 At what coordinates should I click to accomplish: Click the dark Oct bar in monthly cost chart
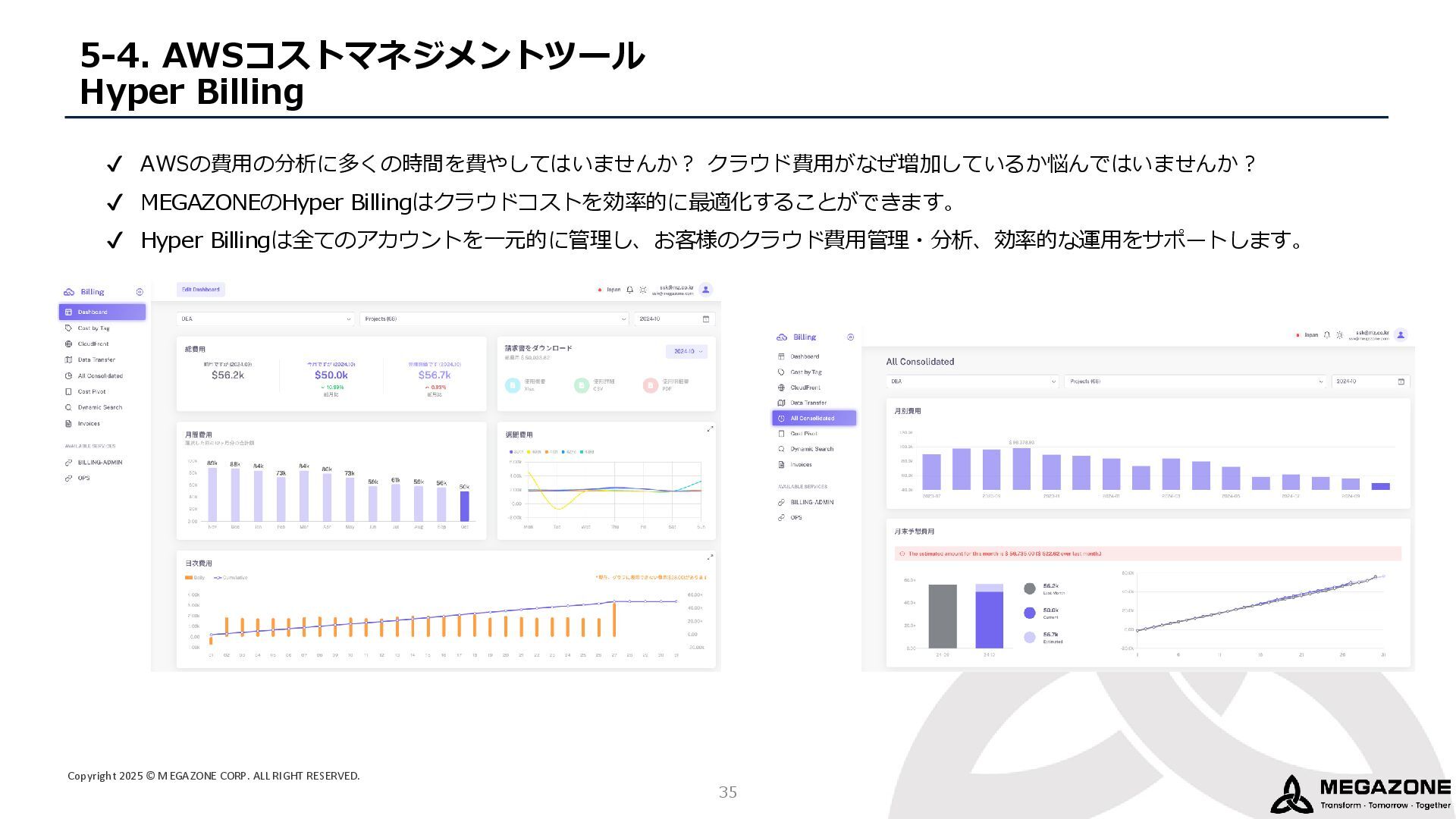click(464, 506)
